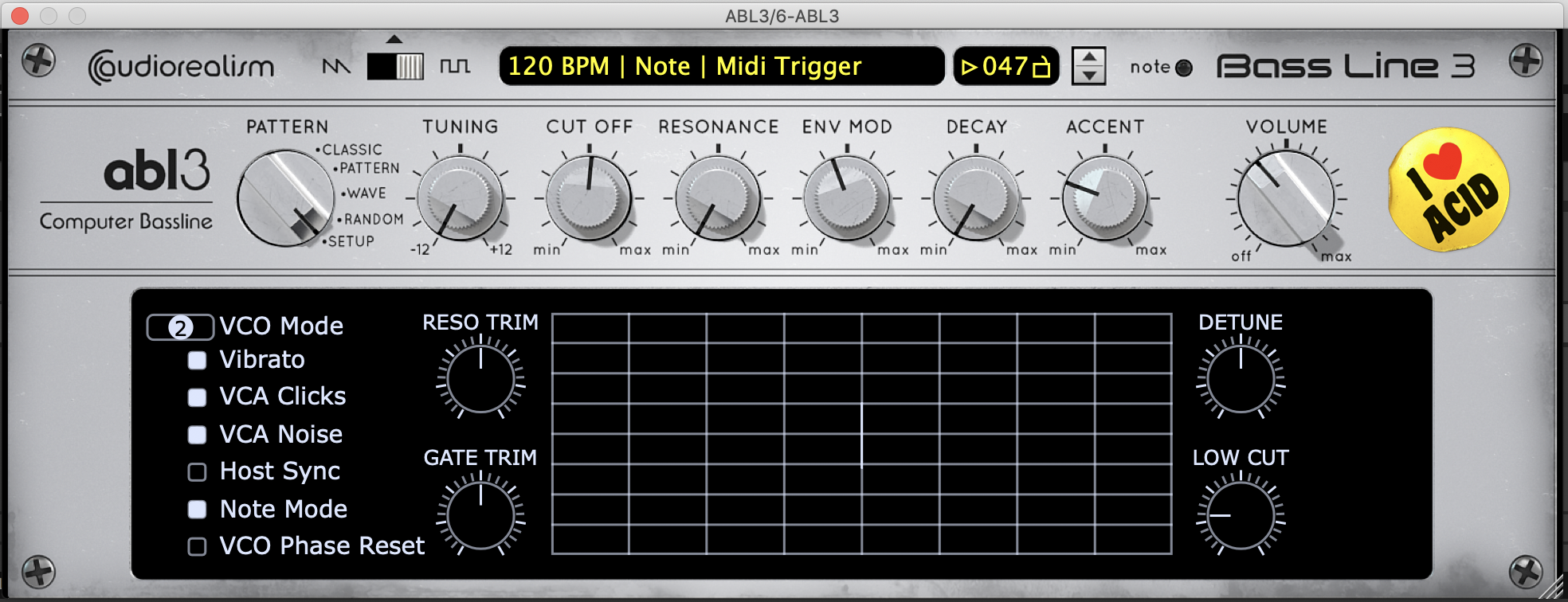Image resolution: width=1568 pixels, height=602 pixels.
Task: Click the Pattern mode selector knob
Action: click(x=284, y=197)
